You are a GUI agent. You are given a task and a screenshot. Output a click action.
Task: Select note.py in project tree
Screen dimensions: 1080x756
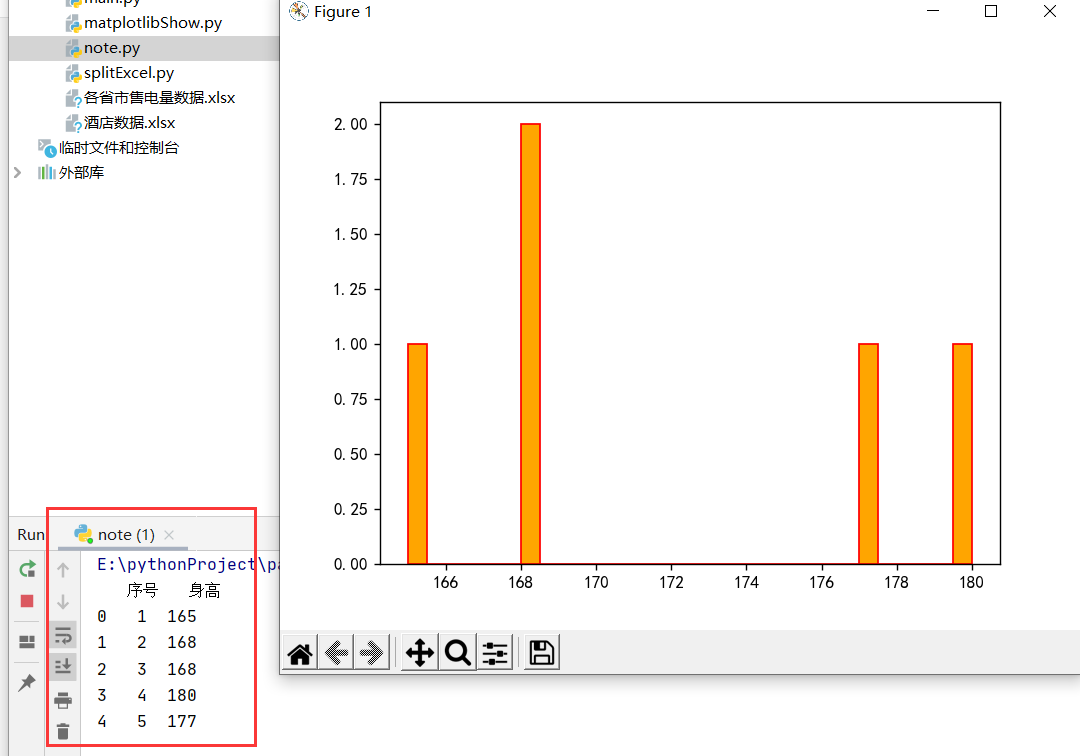112,48
